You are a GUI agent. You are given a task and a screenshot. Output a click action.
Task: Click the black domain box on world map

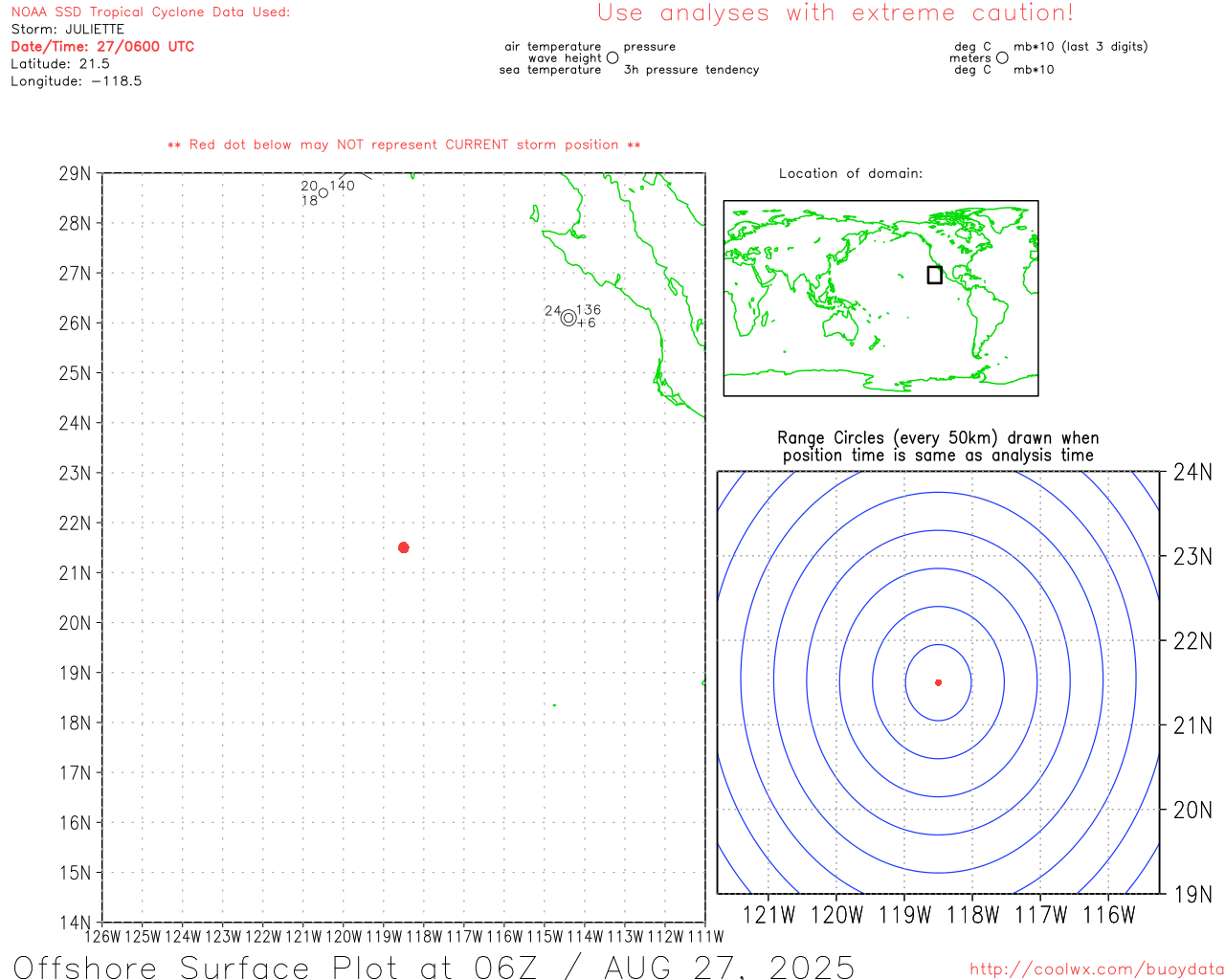click(934, 275)
